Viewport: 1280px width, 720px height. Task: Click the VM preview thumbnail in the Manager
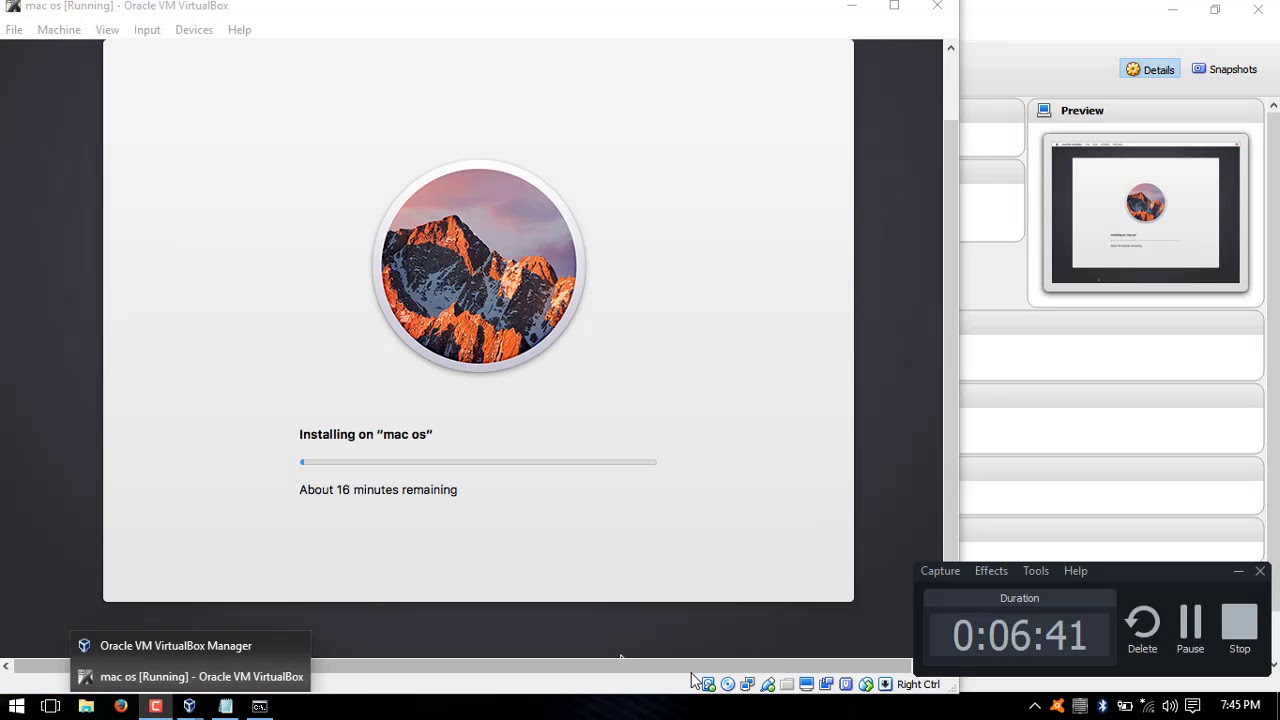[1146, 212]
